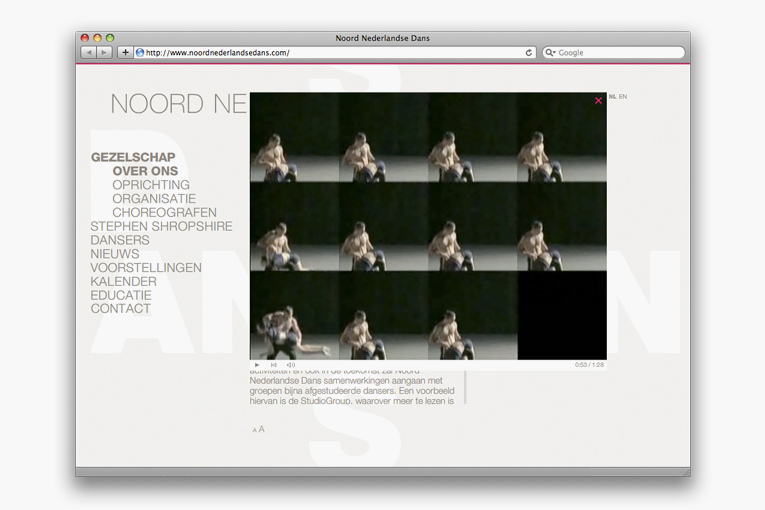Click the NOORD NE site logo heading
765x510 pixels.
click(179, 104)
